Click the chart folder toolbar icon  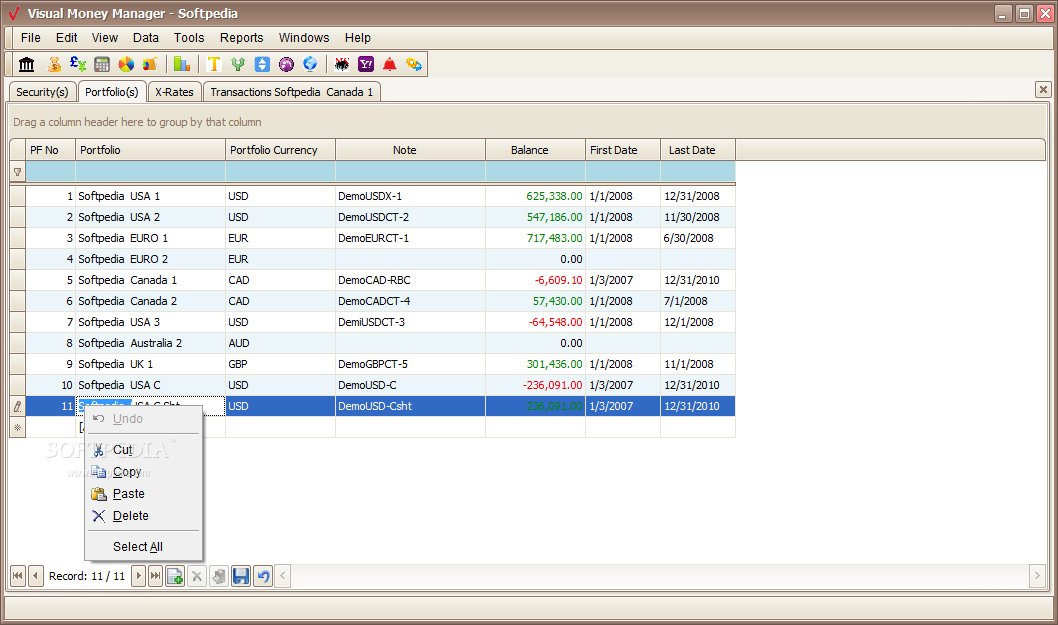[150, 64]
